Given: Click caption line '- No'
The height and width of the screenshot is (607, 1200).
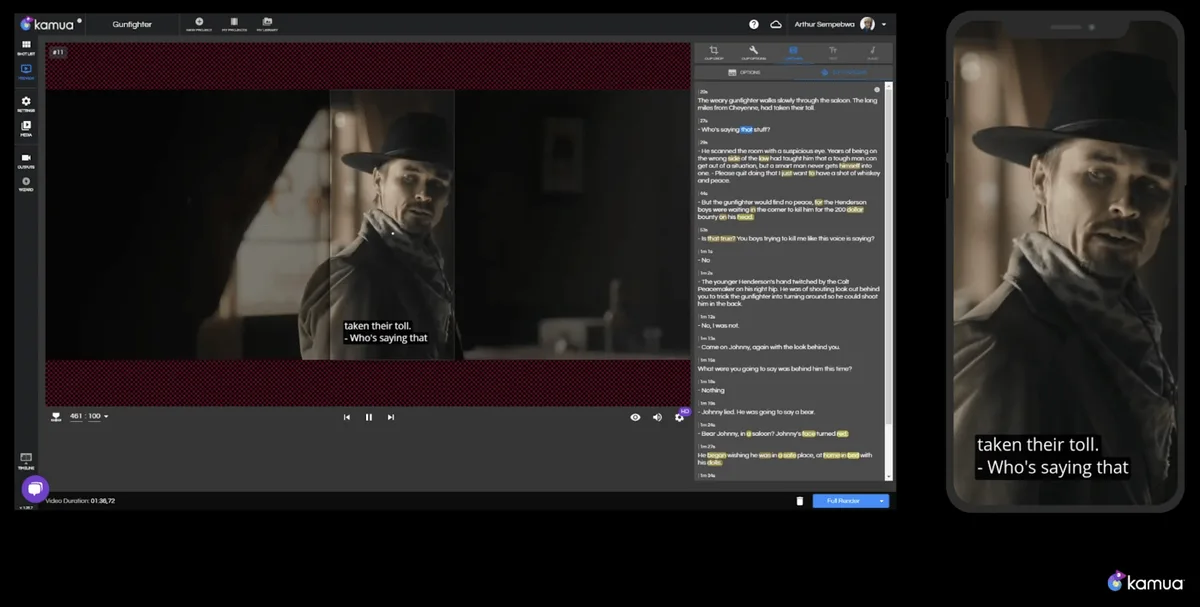Looking at the screenshot, I should coord(704,260).
